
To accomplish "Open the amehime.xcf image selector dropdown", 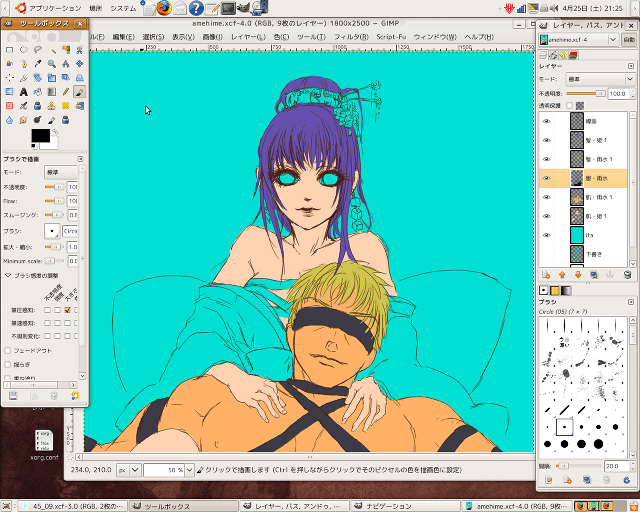I will (x=578, y=40).
